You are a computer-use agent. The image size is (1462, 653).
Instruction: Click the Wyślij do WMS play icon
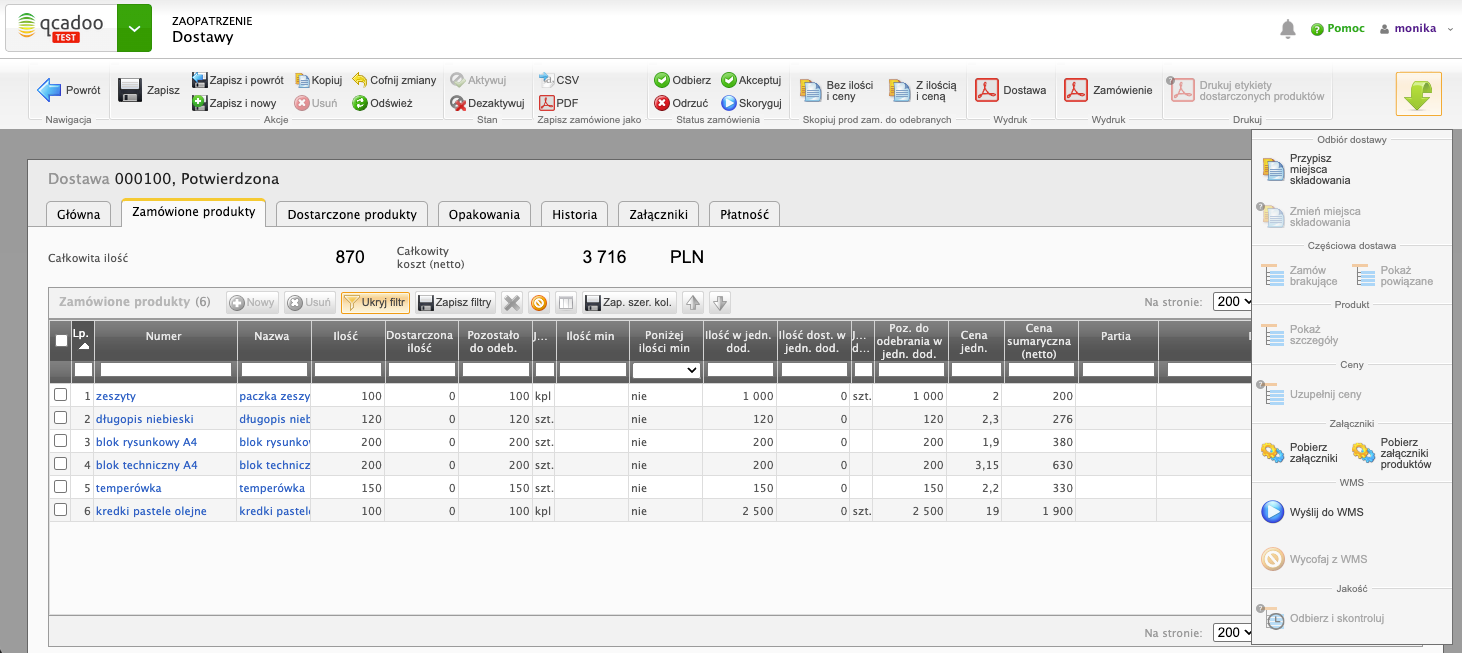click(1272, 512)
